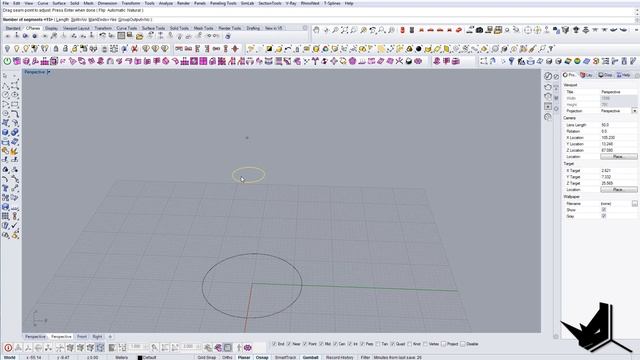
Task: Click the red X icon in second toolbar row
Action: pos(134,49)
